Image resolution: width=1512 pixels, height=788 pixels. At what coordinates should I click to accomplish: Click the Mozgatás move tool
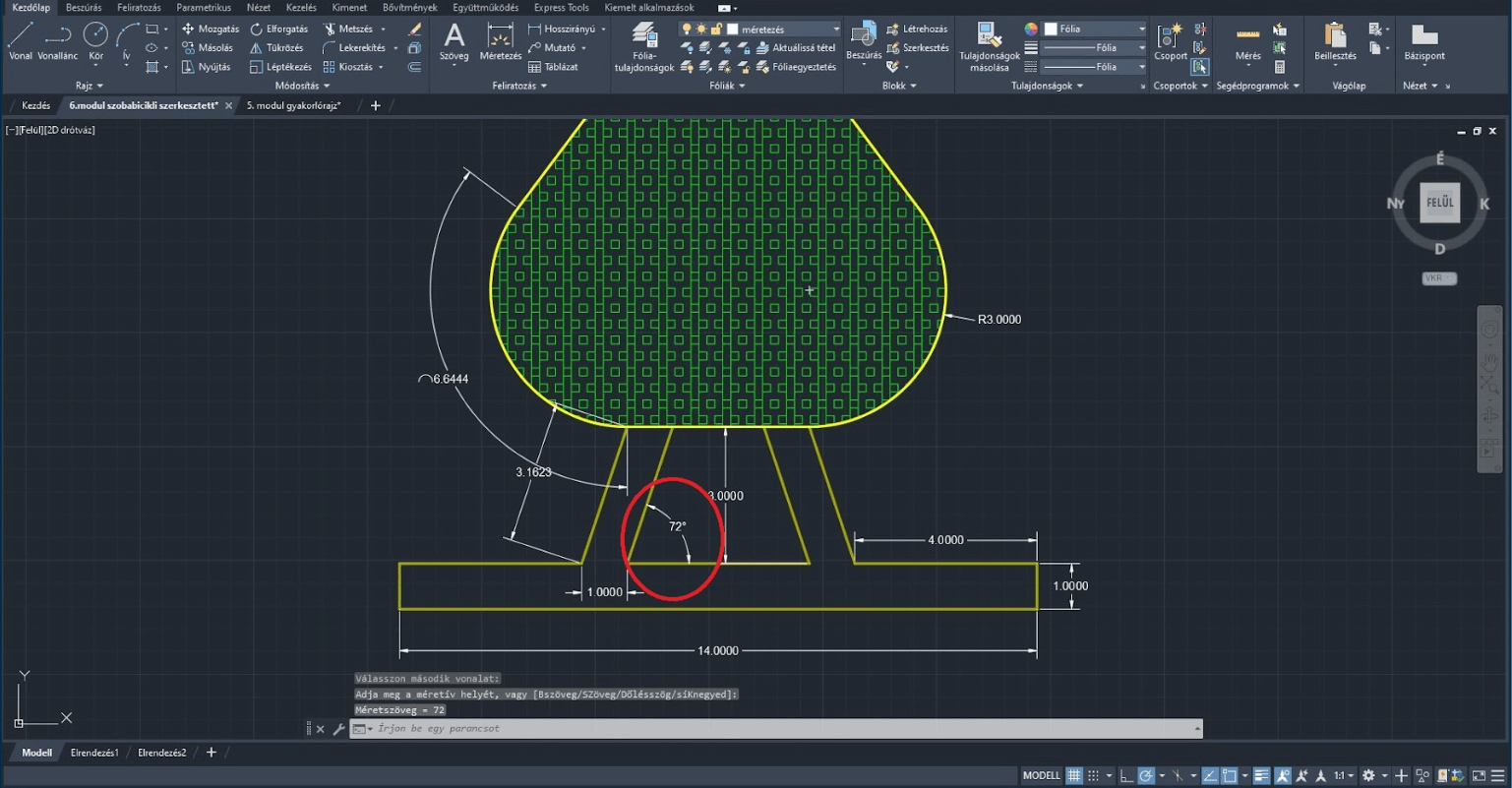210,30
